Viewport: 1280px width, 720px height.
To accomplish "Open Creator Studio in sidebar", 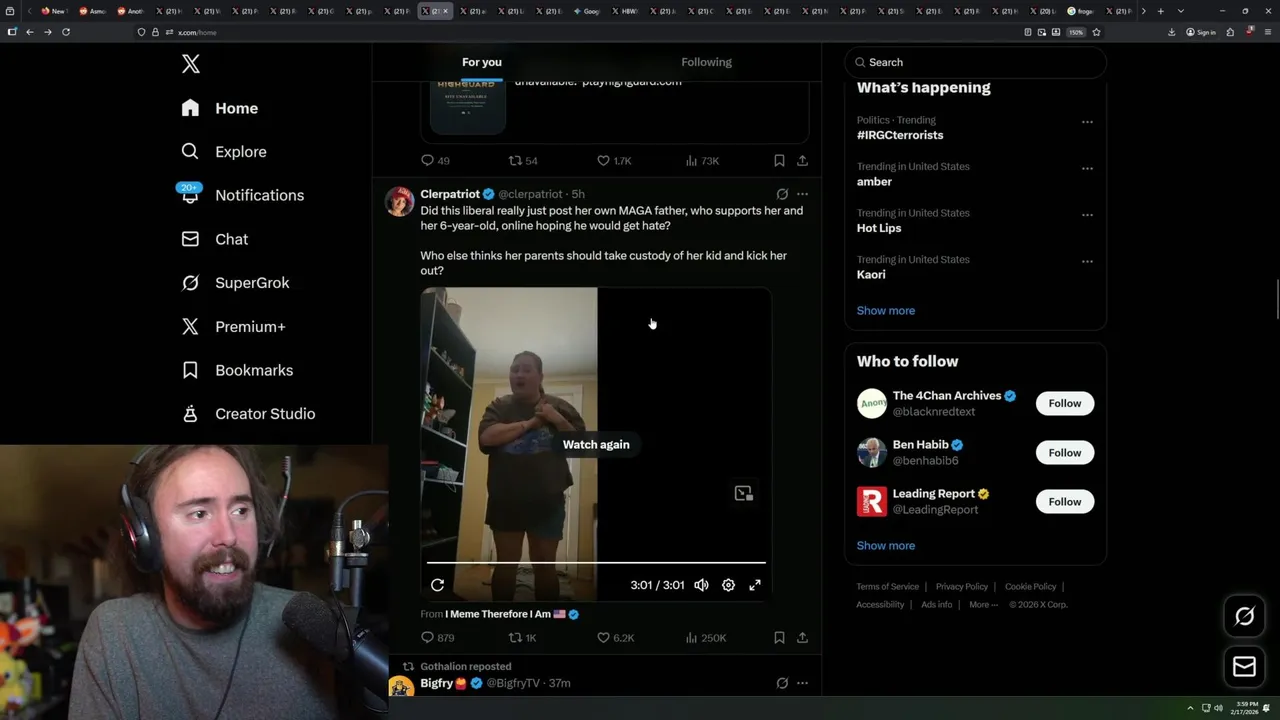I will point(249,414).
